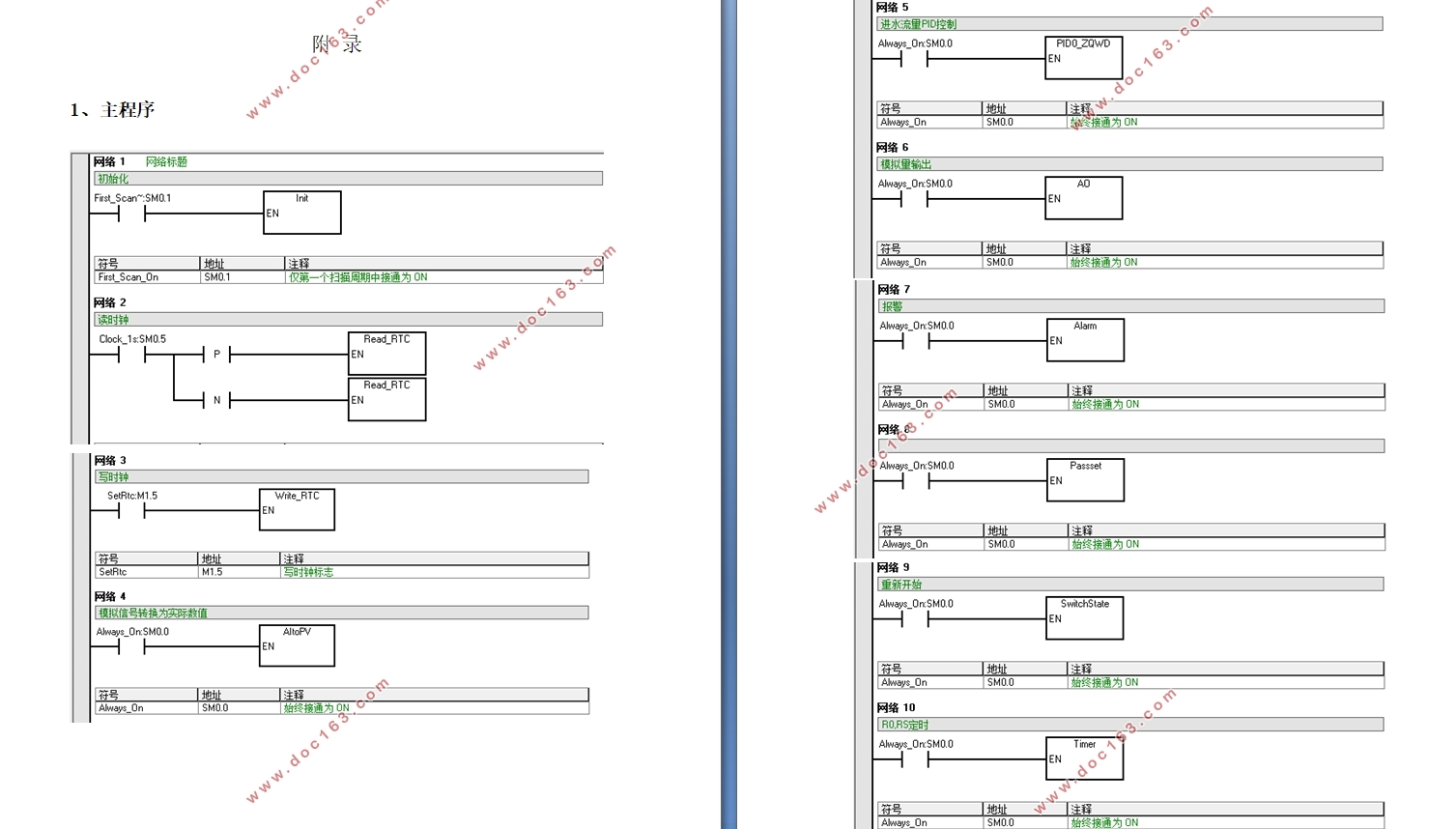Select the 网络 7 label

(895, 289)
